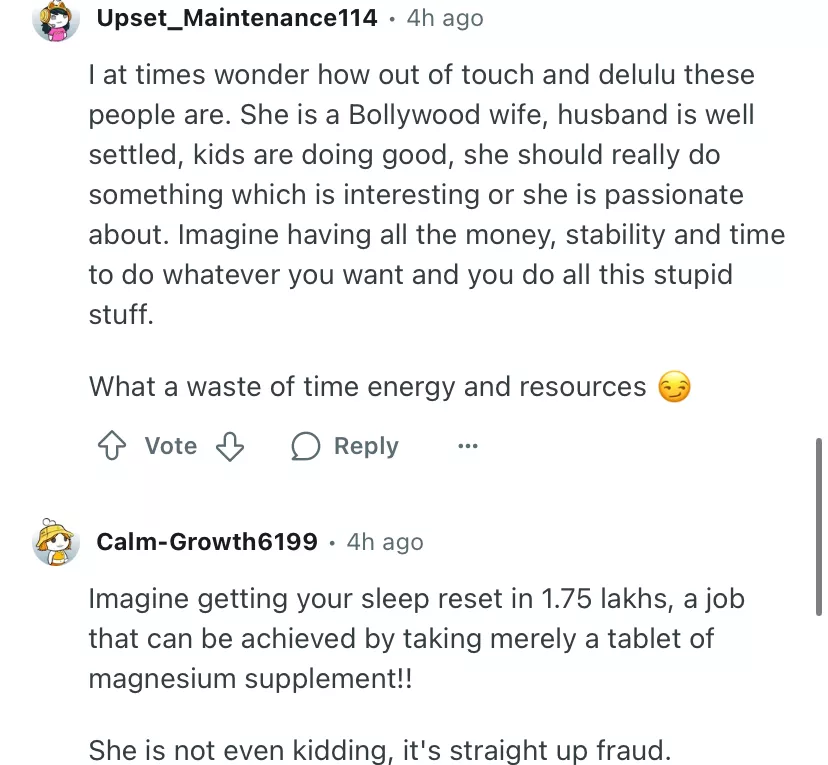The height and width of the screenshot is (765, 828).
Task: Open Upset_Maintenance114's avatar image
Action: pos(56,19)
